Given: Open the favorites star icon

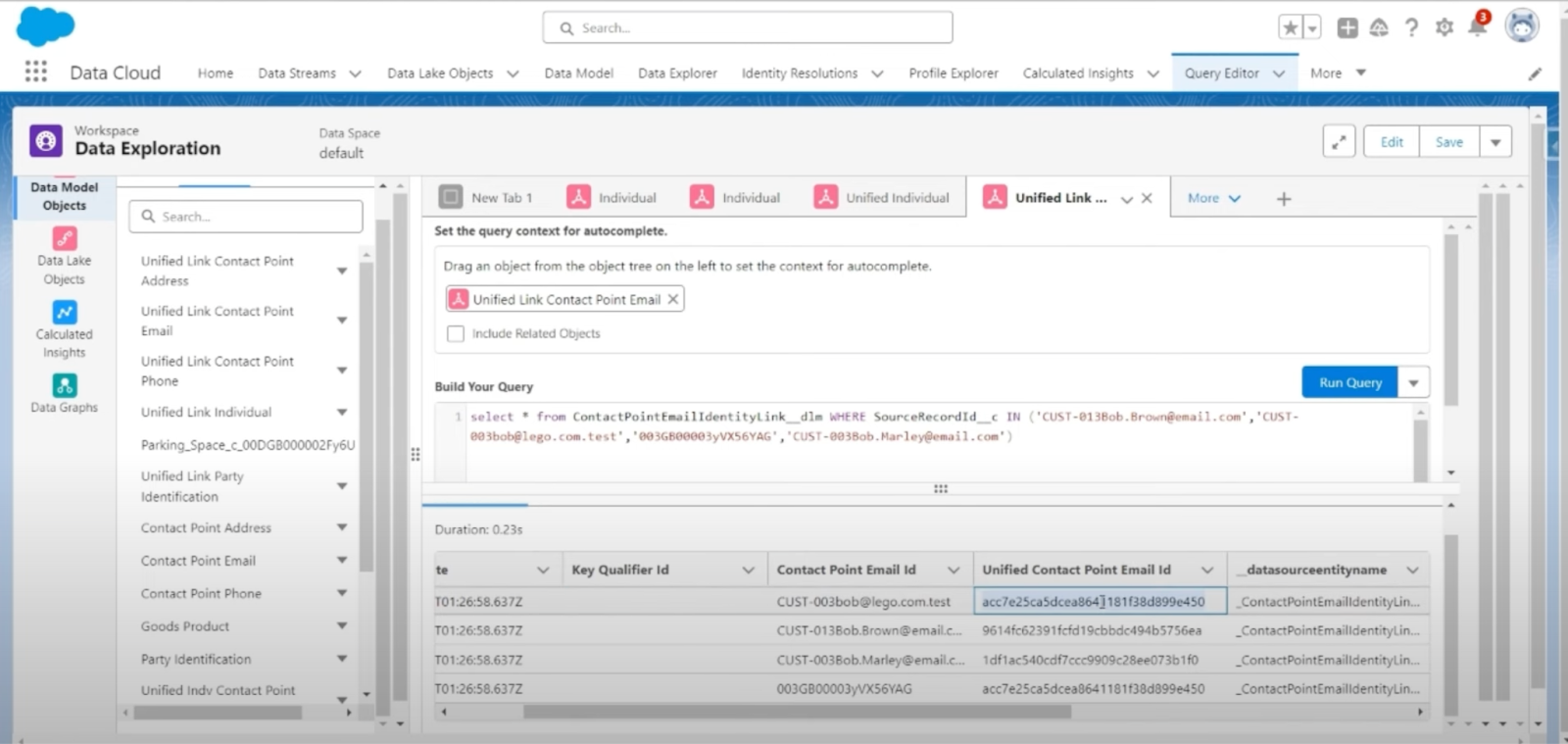Looking at the screenshot, I should tap(1291, 27).
